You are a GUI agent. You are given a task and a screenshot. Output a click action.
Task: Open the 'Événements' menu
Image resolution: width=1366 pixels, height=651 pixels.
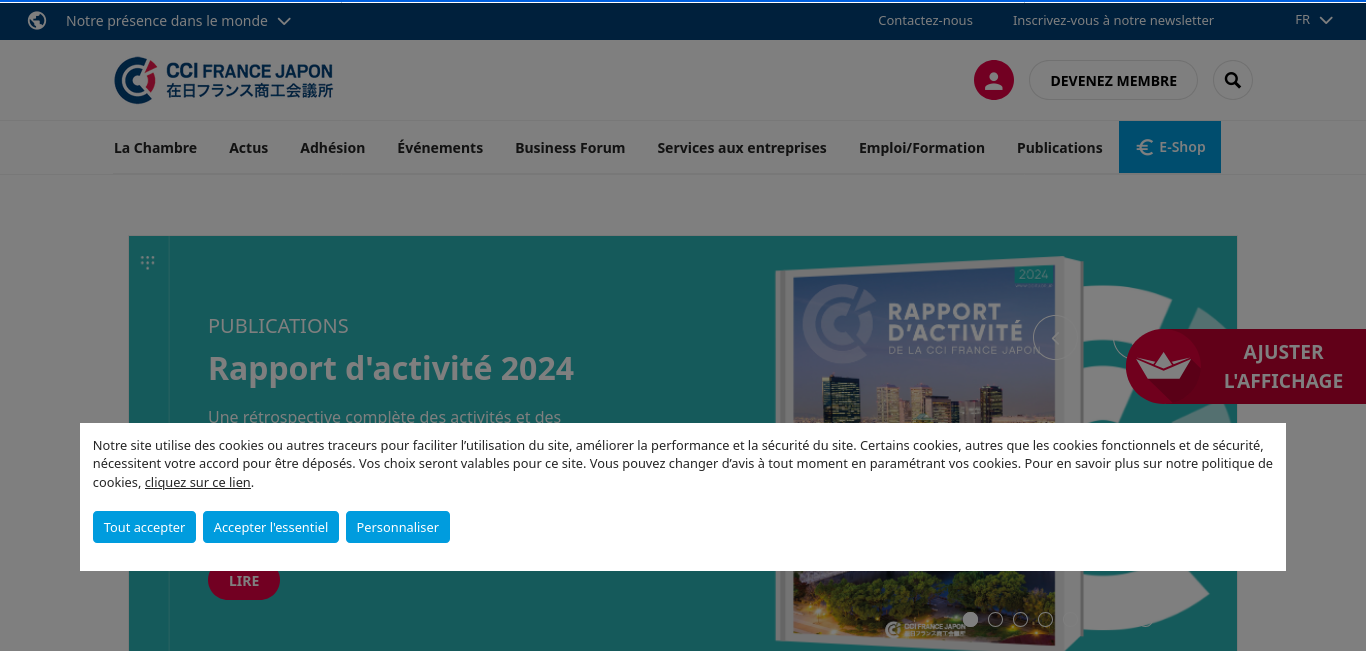440,148
